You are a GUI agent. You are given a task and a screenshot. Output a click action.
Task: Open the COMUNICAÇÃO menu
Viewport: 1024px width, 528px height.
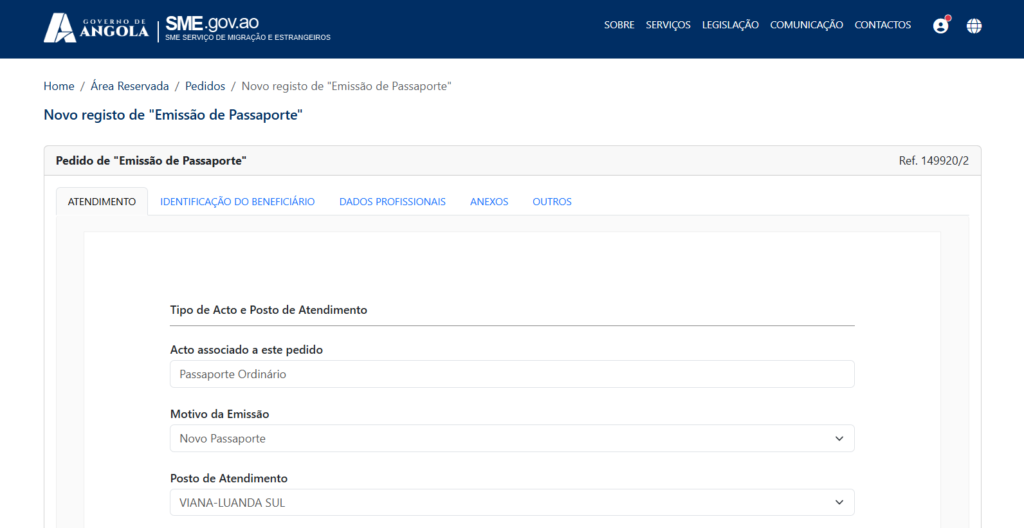click(x=806, y=25)
